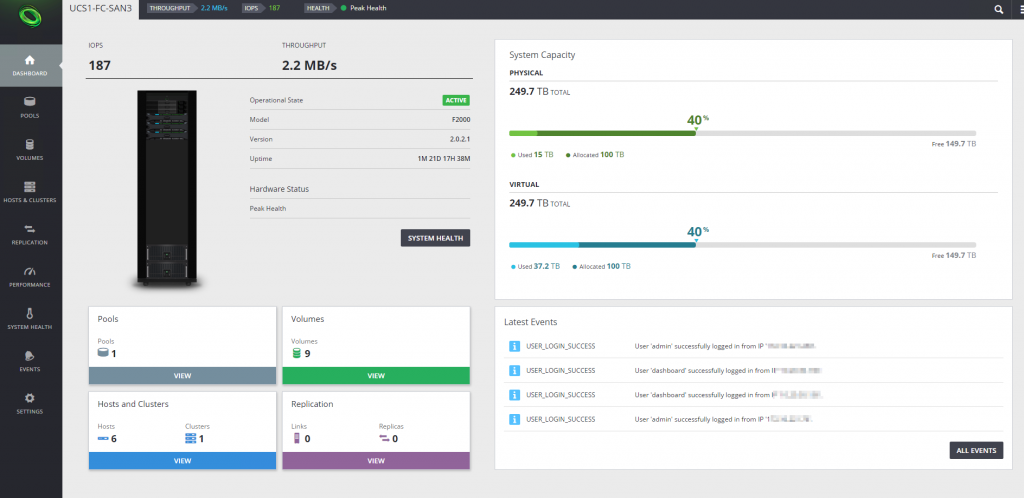View volumes via the green VIEW button

[376, 376]
